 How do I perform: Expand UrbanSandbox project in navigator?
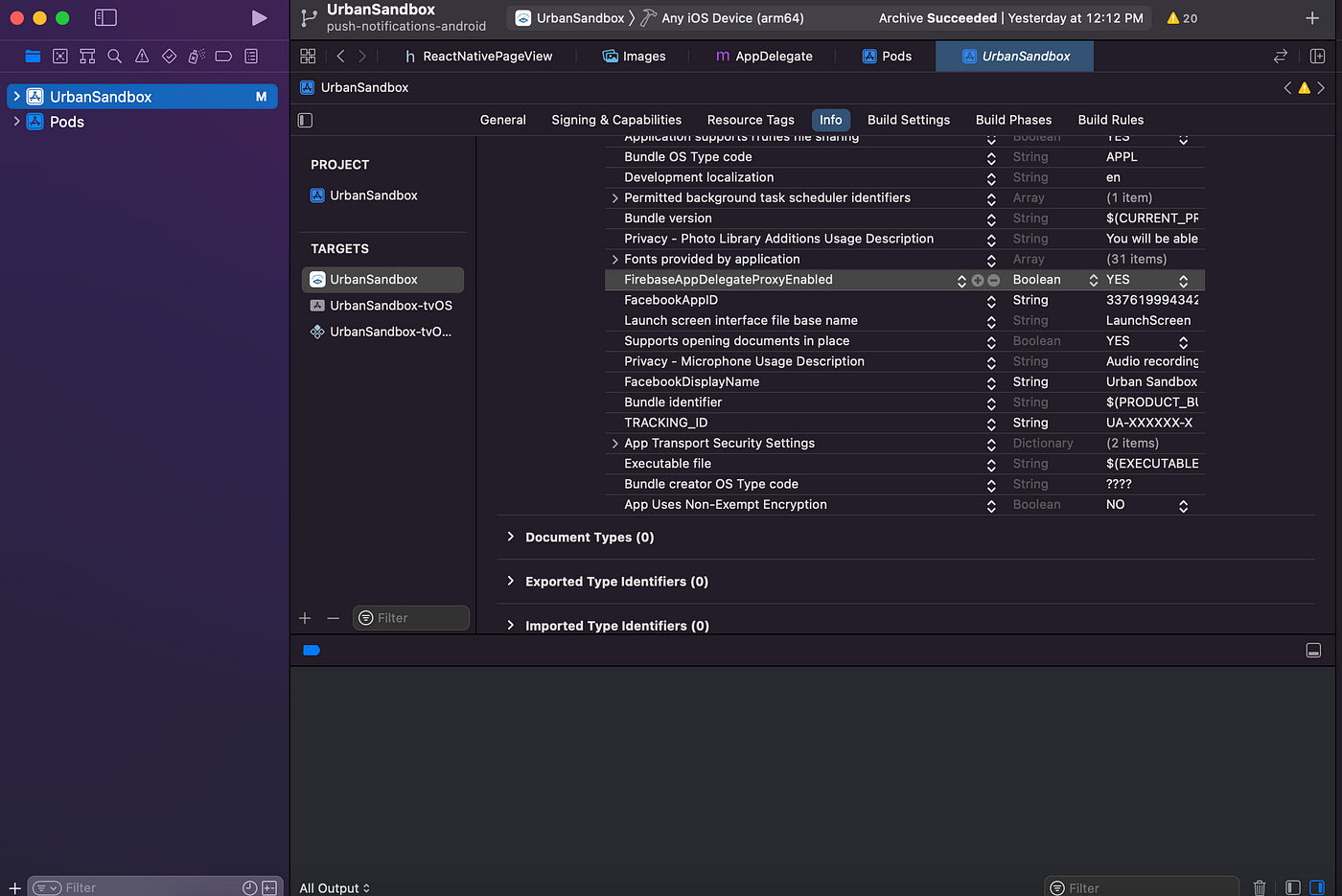pos(16,96)
